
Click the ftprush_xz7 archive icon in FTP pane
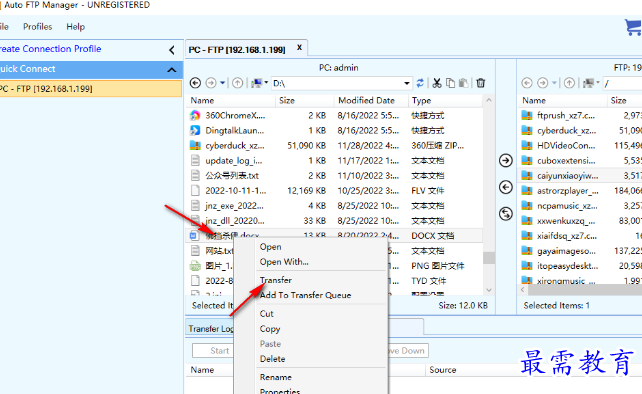tap(527, 115)
